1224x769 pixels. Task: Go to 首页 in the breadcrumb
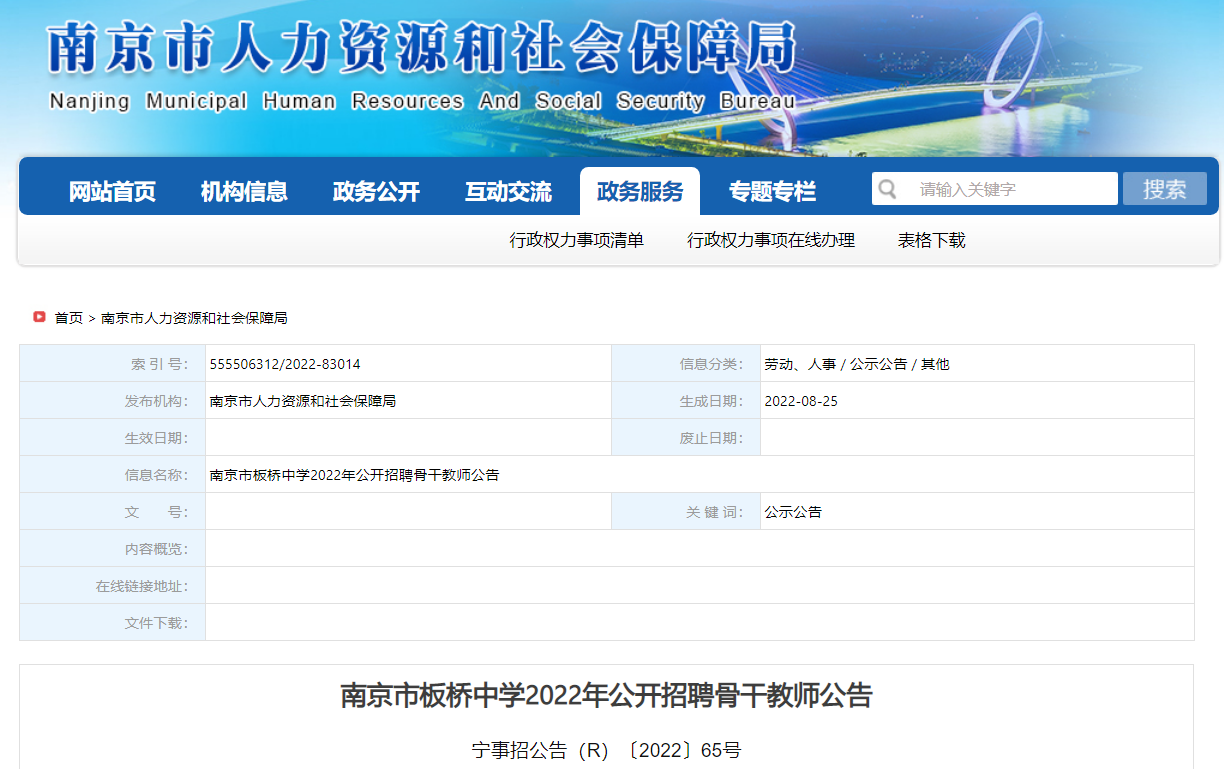pyautogui.click(x=69, y=318)
